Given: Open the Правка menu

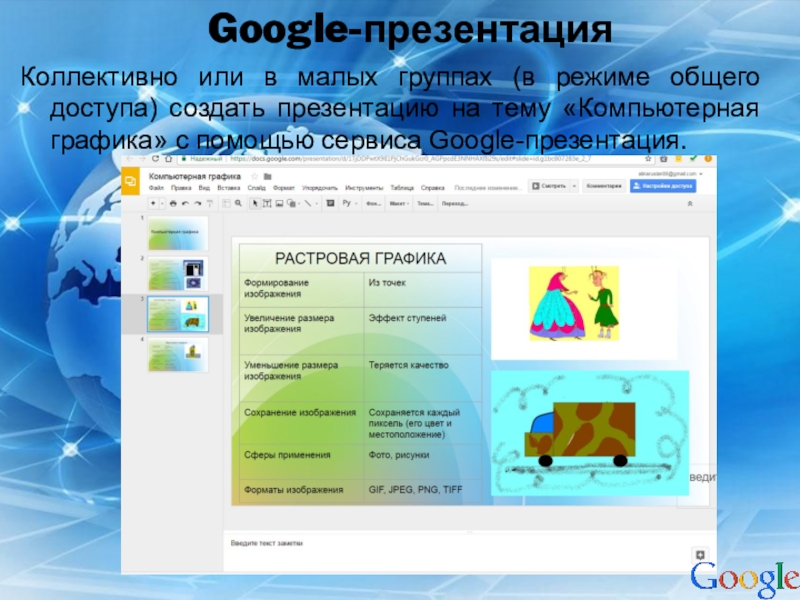Looking at the screenshot, I should [x=181, y=188].
